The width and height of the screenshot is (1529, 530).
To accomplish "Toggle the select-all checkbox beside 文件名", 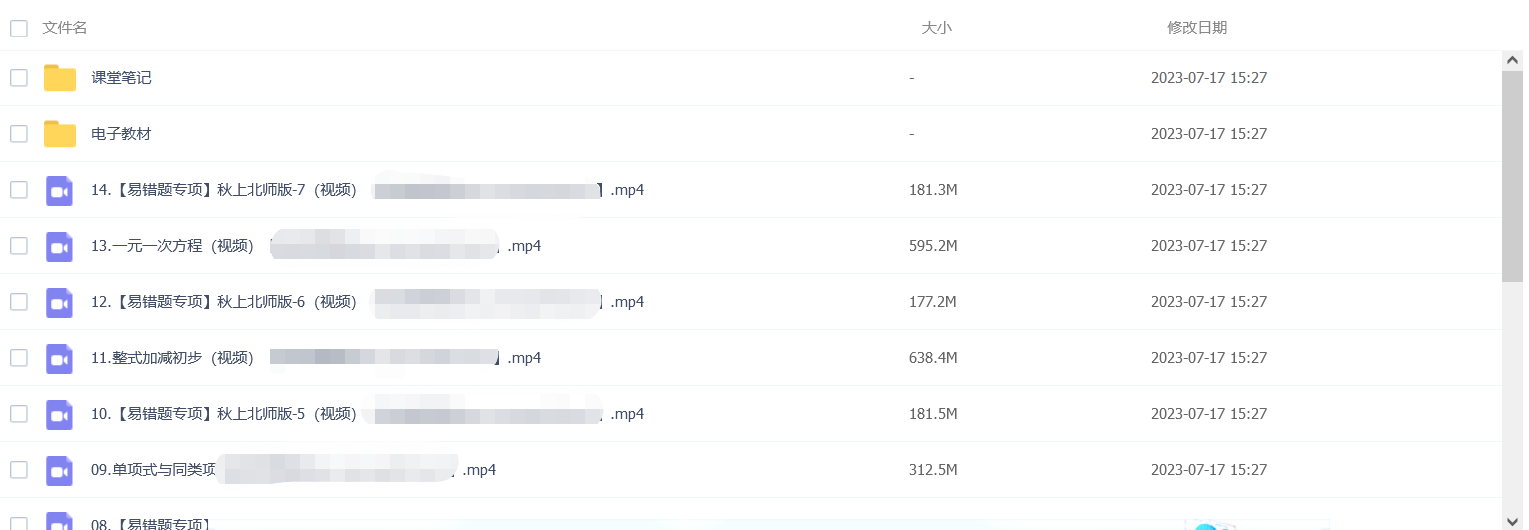I will click(19, 28).
